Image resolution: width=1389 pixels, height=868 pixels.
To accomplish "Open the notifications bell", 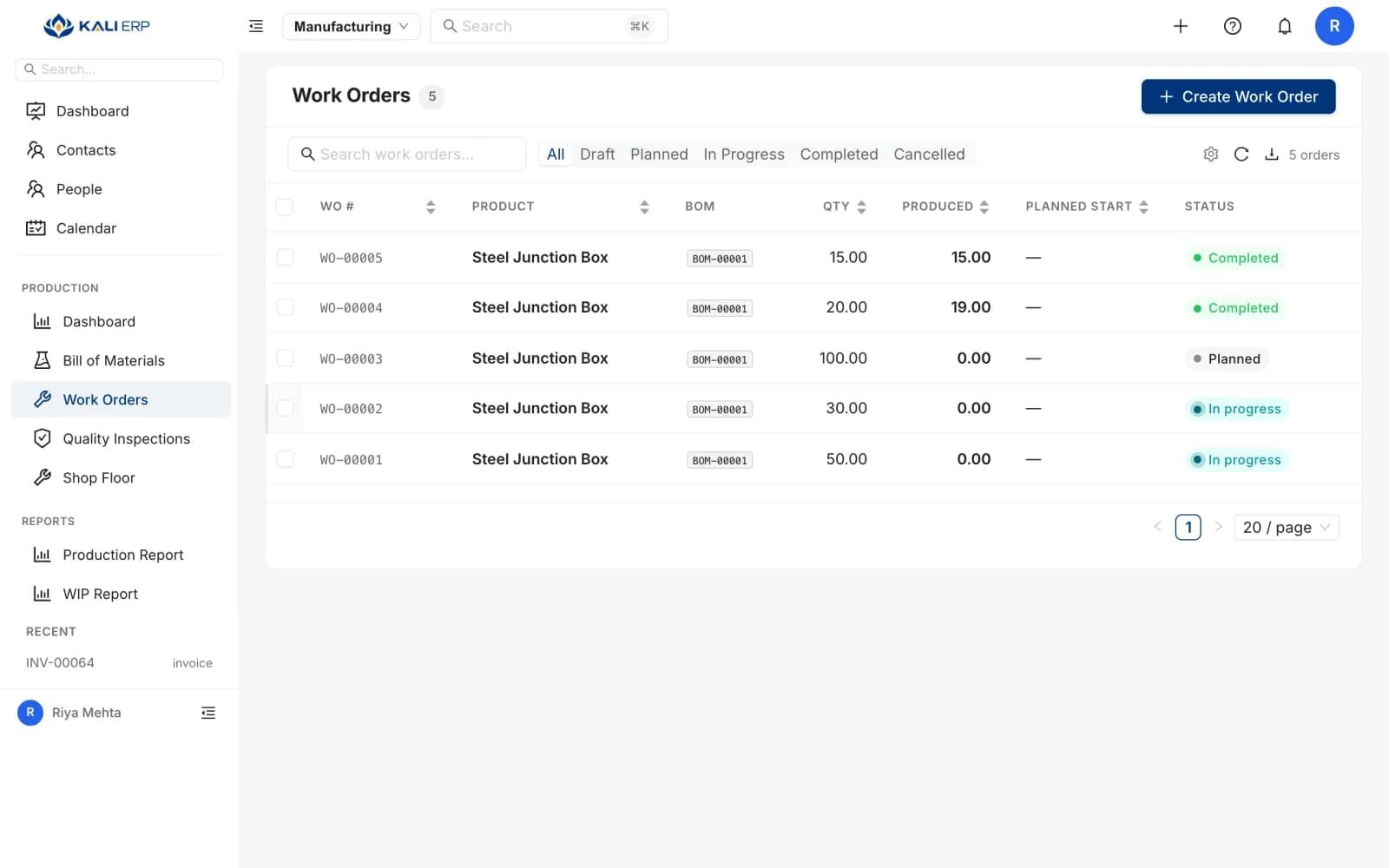I will point(1285,26).
